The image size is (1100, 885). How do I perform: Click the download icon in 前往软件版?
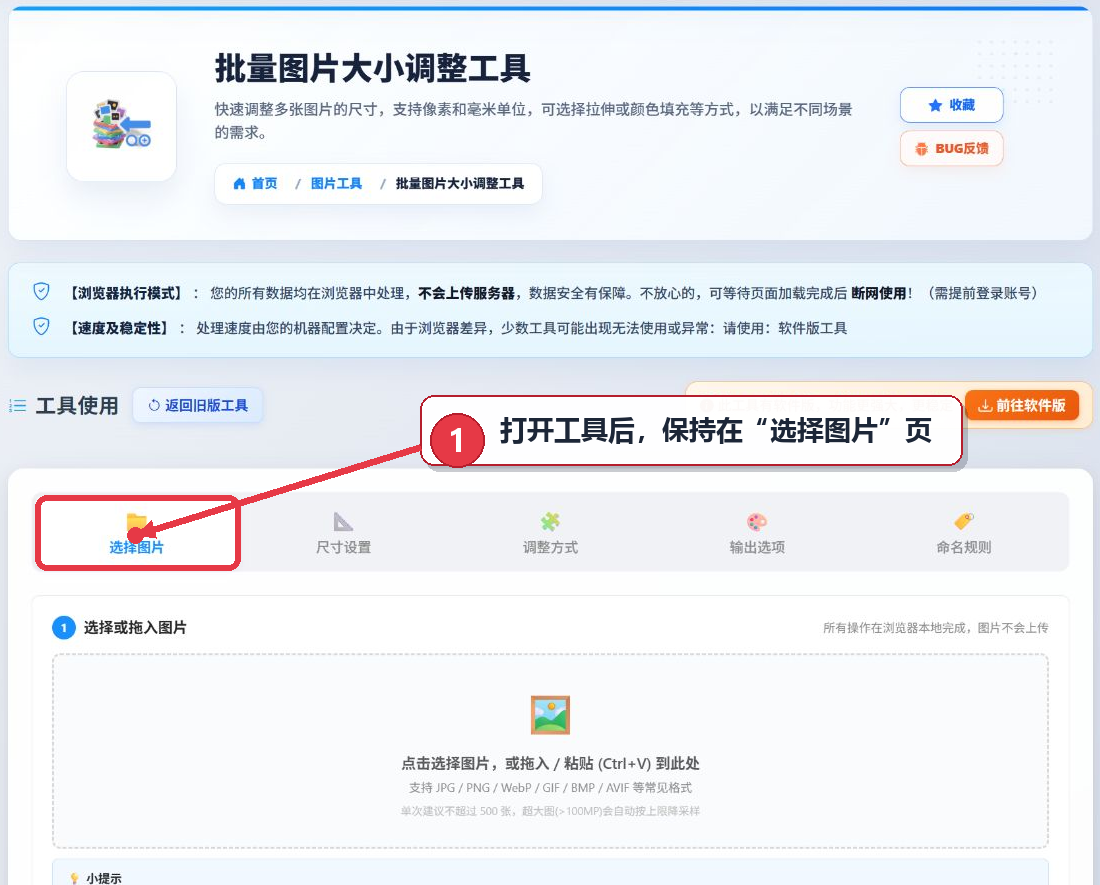985,405
